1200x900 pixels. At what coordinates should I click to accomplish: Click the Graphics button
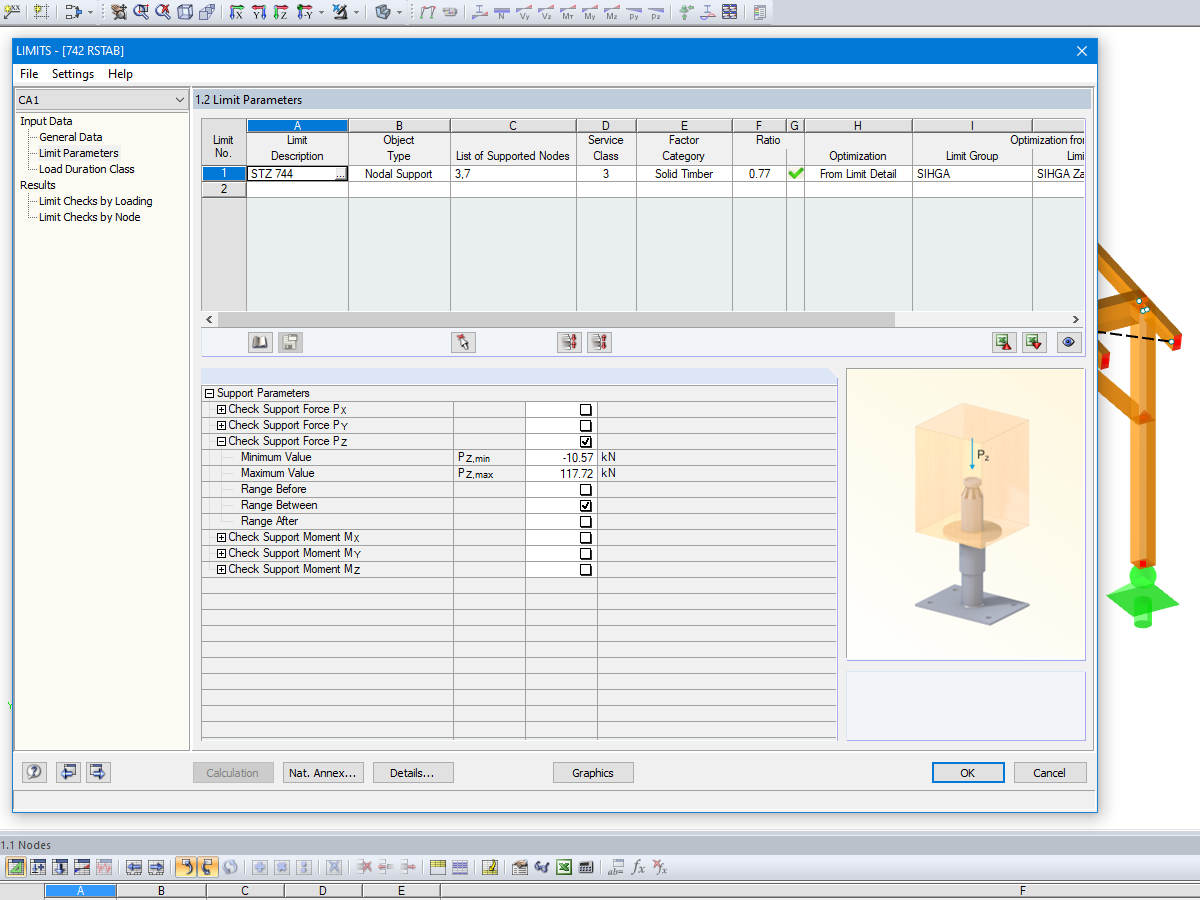coord(593,772)
